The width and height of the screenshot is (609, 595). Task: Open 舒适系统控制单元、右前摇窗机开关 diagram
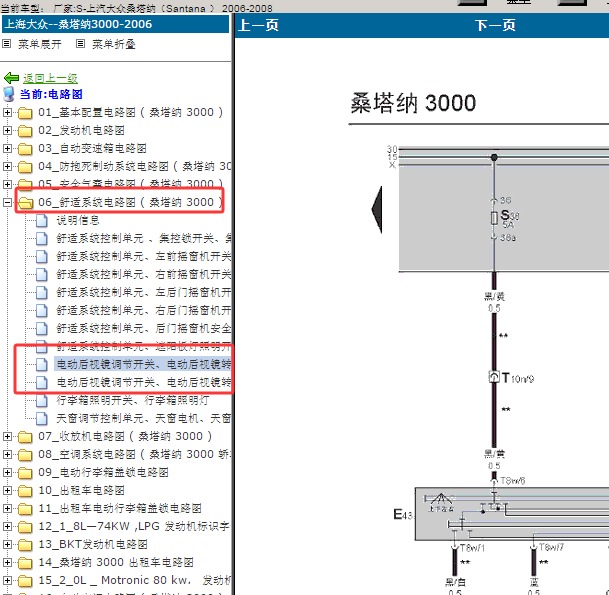point(143,274)
